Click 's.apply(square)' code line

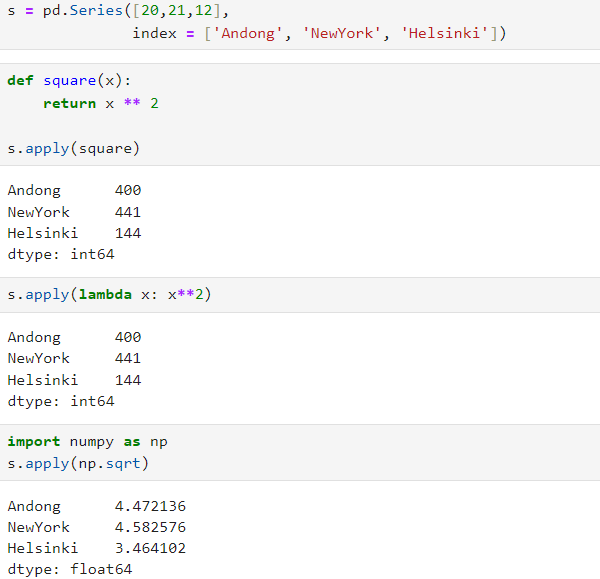[x=73, y=148]
